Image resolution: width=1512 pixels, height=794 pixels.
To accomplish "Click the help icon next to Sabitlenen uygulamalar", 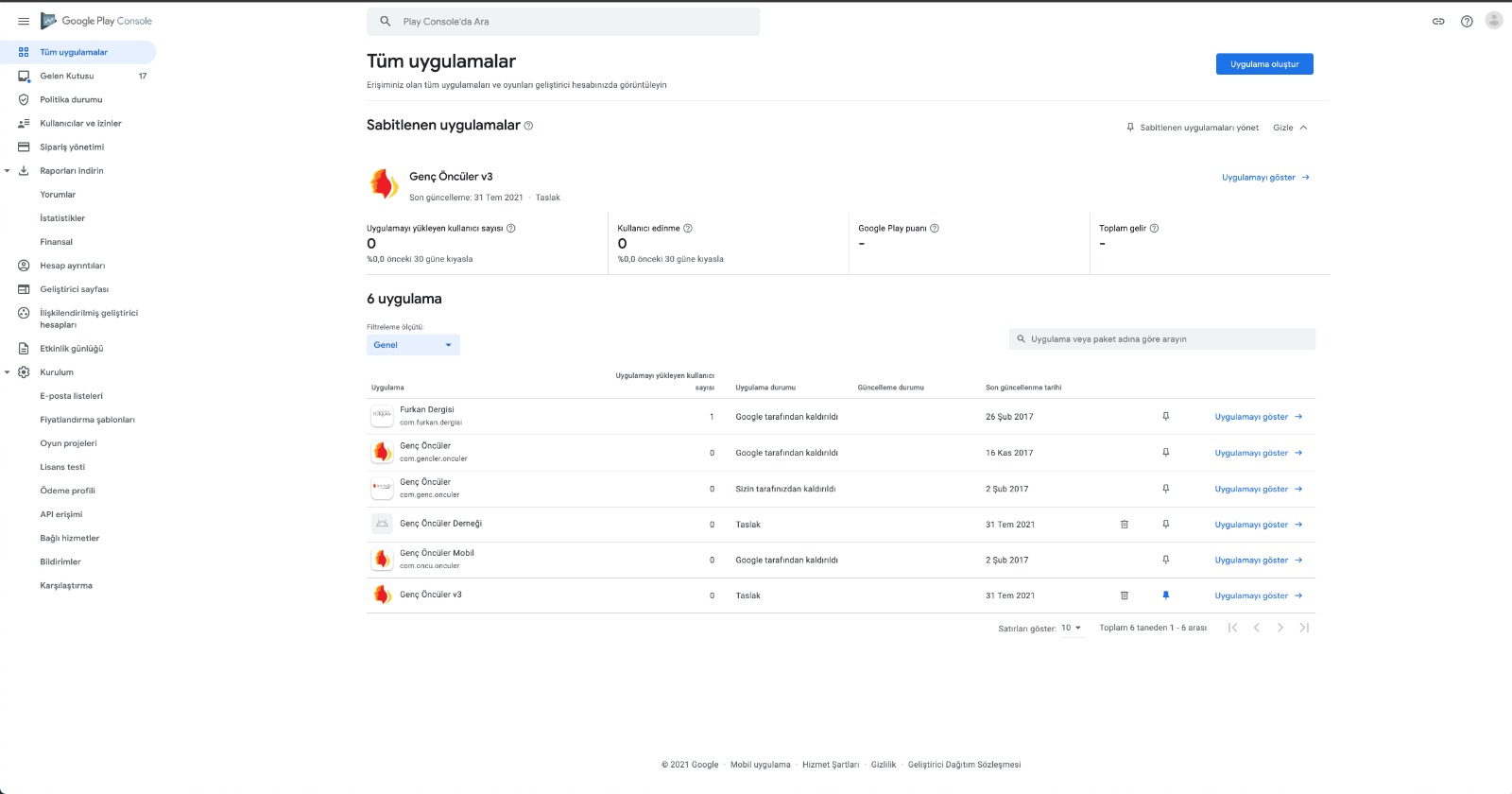I will coord(528,126).
